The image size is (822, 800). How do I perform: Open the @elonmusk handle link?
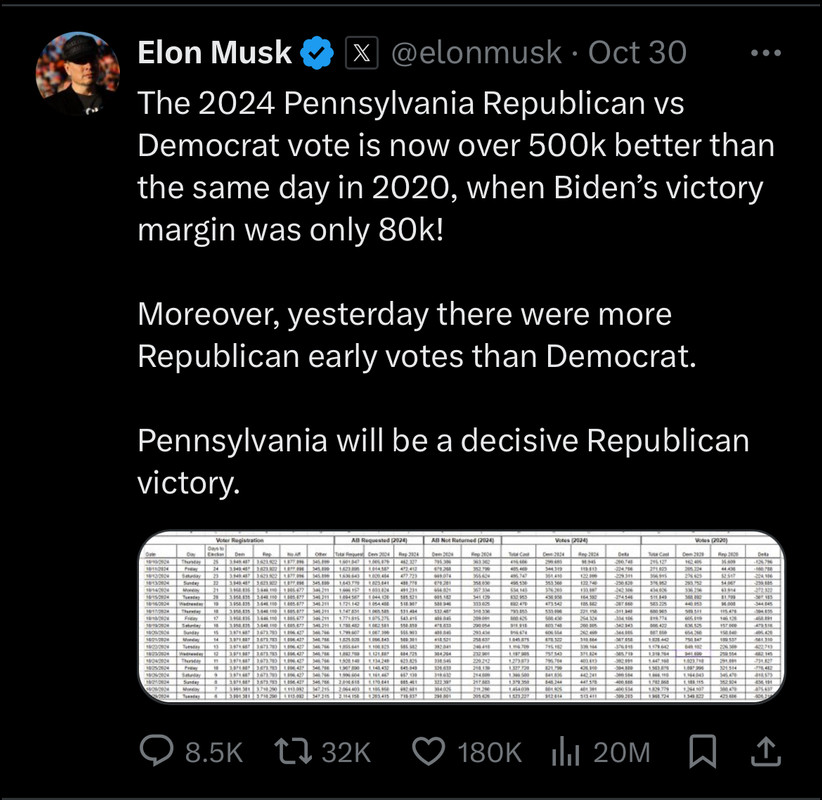[x=477, y=53]
